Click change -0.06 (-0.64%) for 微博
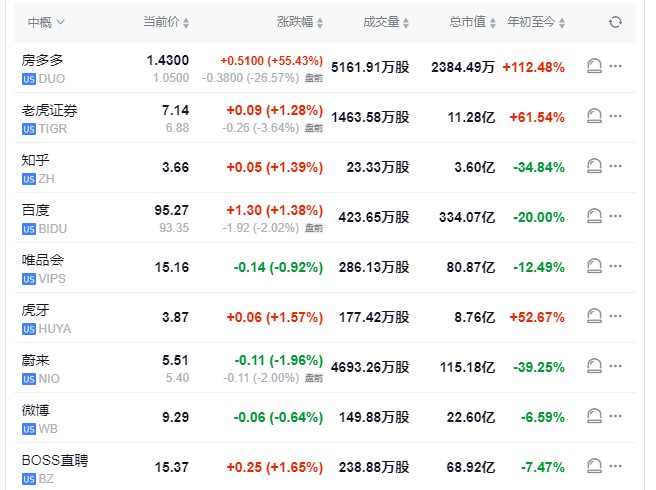The width and height of the screenshot is (656, 490). [279, 417]
